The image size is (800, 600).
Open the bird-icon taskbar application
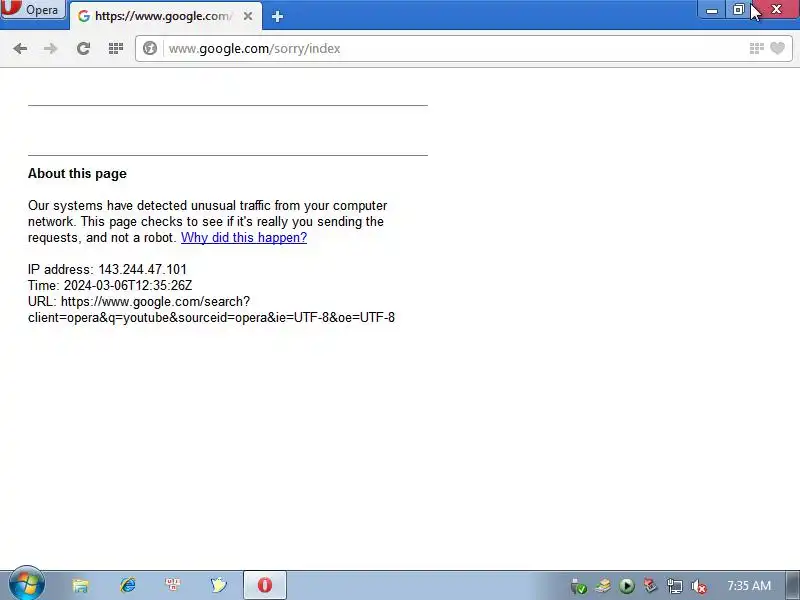(218, 585)
